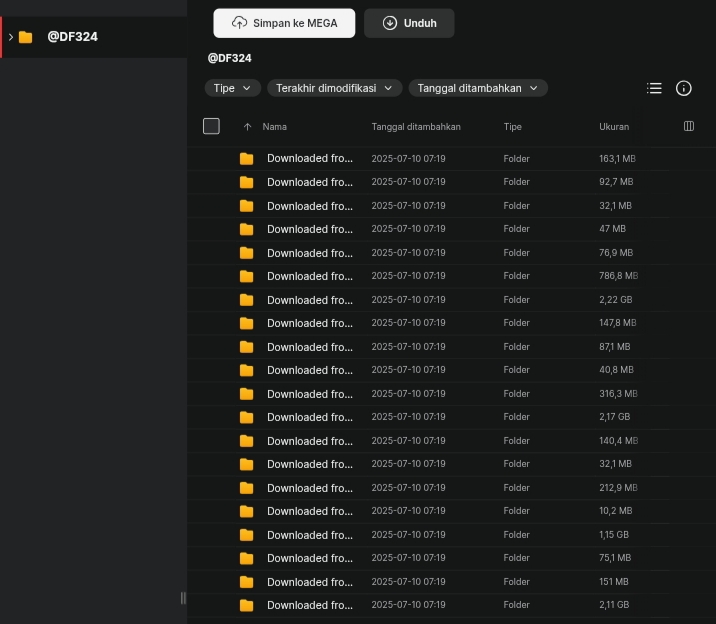Open the column settings icon

click(x=689, y=126)
